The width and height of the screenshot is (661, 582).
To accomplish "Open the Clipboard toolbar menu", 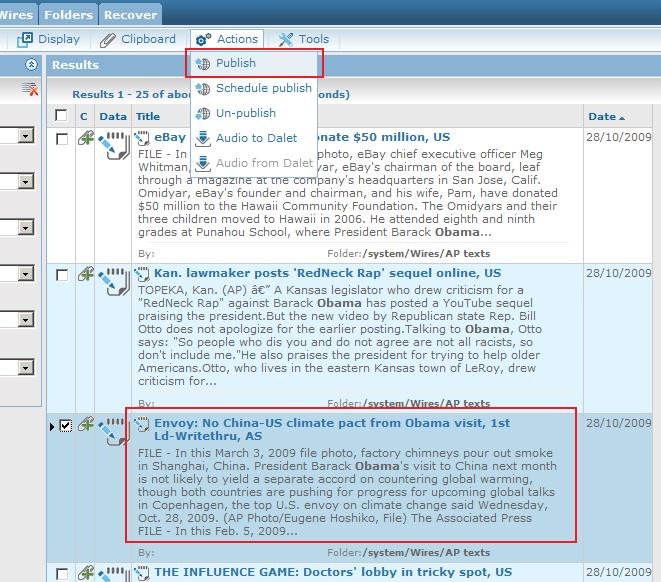I will (138, 39).
